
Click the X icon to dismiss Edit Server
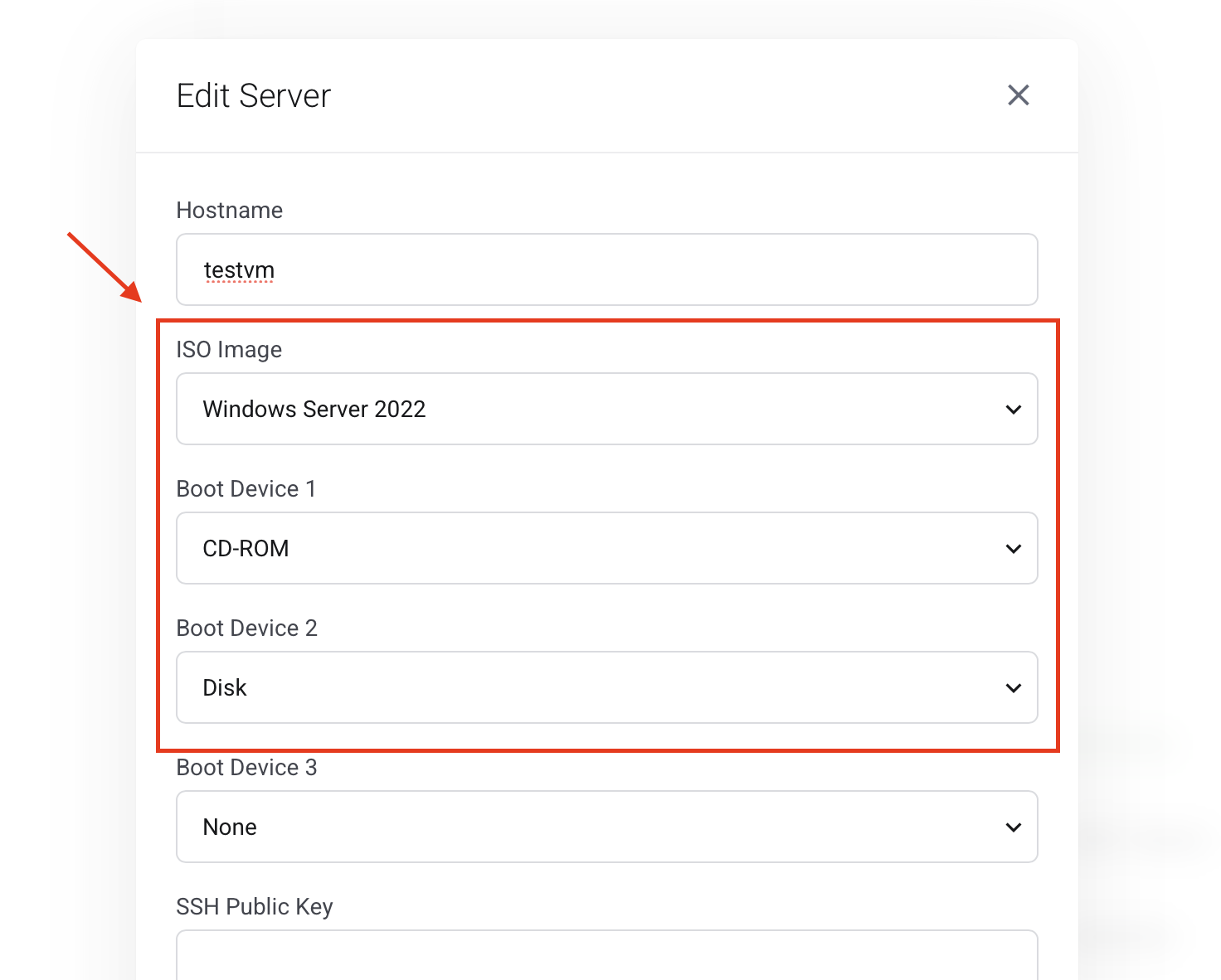pyautogui.click(x=1018, y=95)
